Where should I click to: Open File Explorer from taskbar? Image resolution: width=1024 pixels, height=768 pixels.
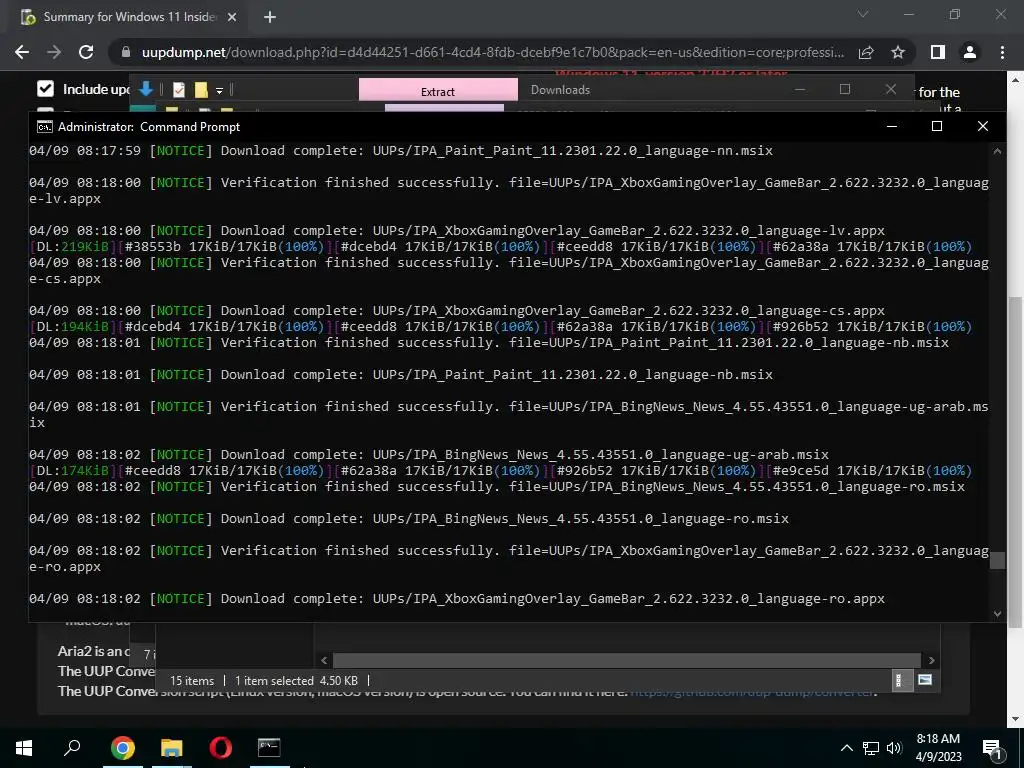(172, 748)
